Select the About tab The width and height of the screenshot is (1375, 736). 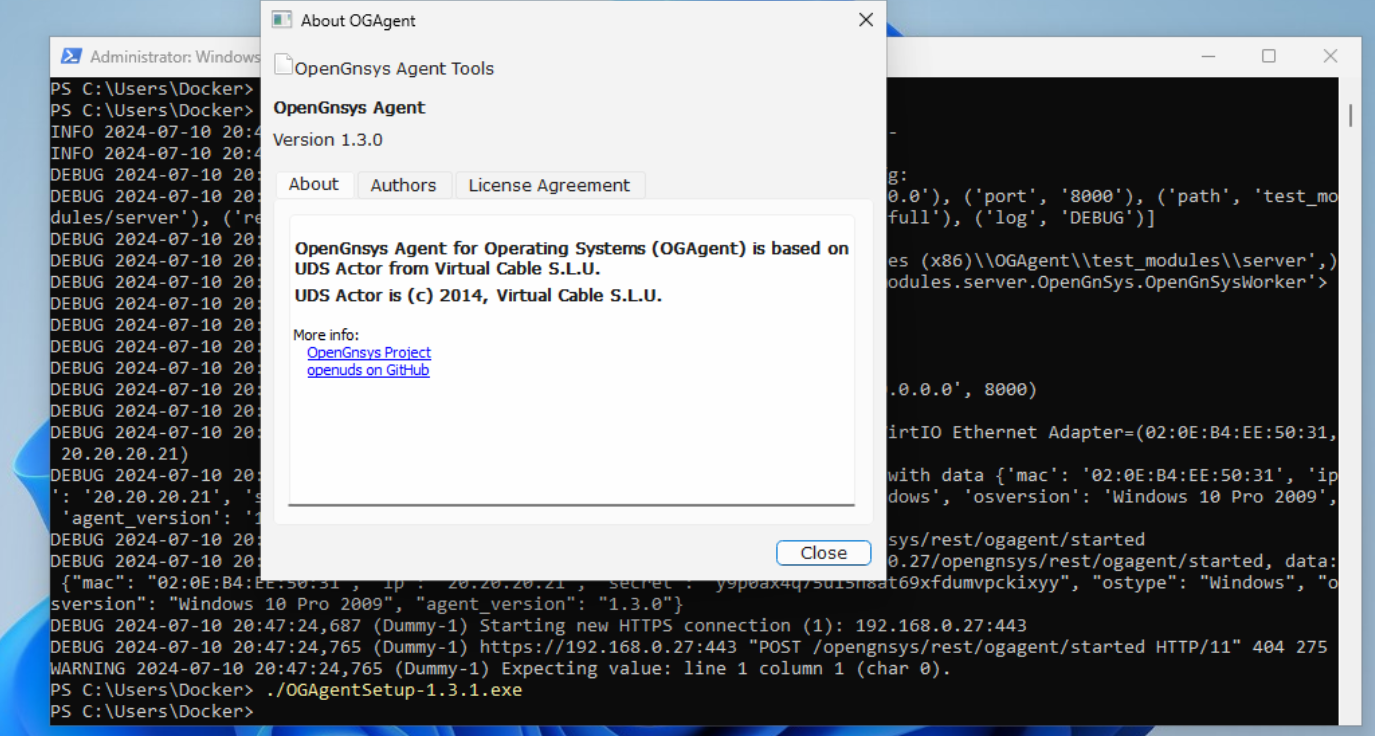(313, 184)
